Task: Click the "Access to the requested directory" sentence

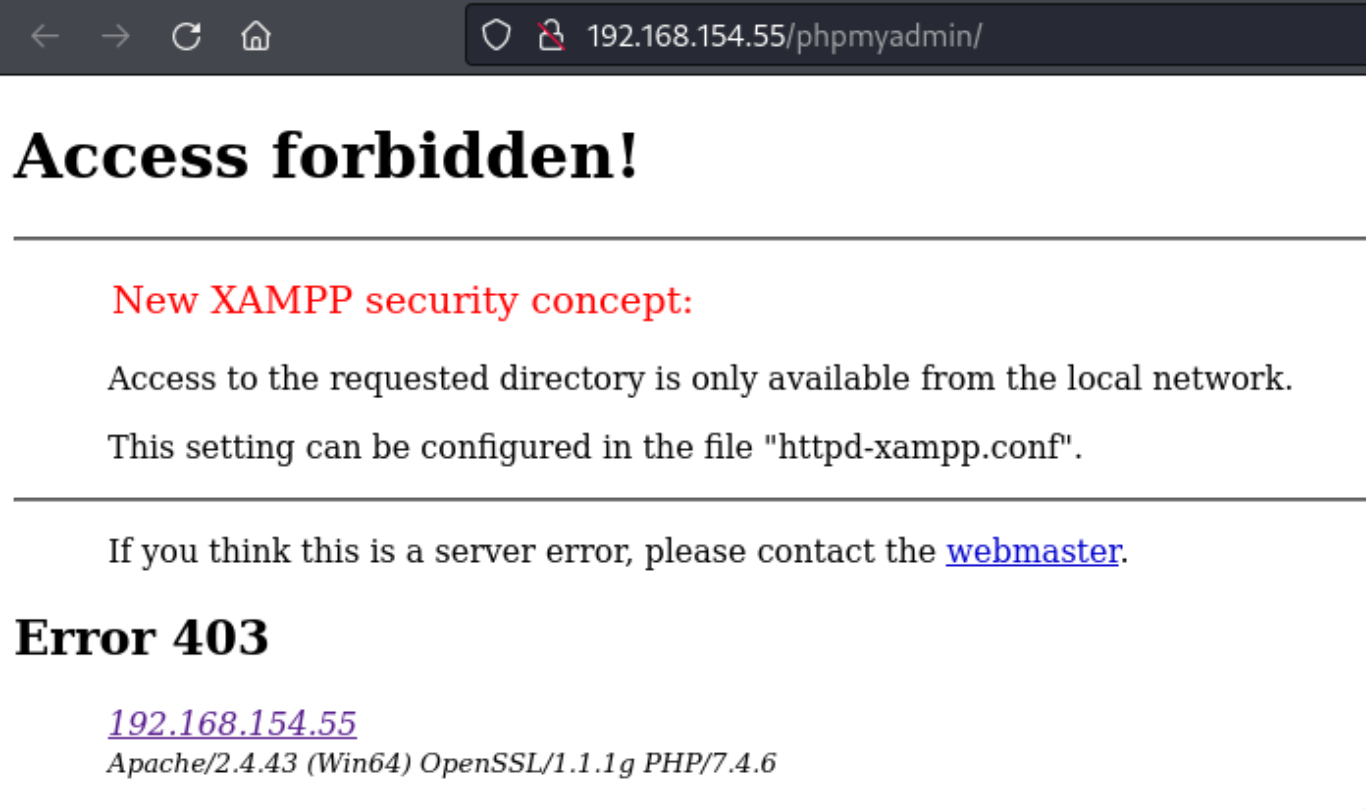Action: pos(700,379)
